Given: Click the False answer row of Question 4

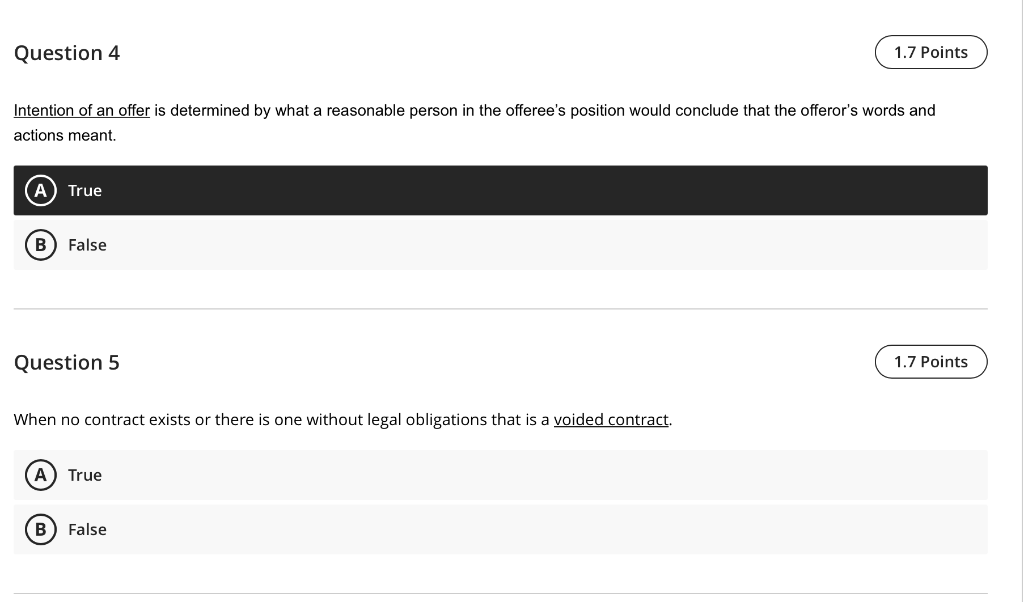Looking at the screenshot, I should 500,245.
